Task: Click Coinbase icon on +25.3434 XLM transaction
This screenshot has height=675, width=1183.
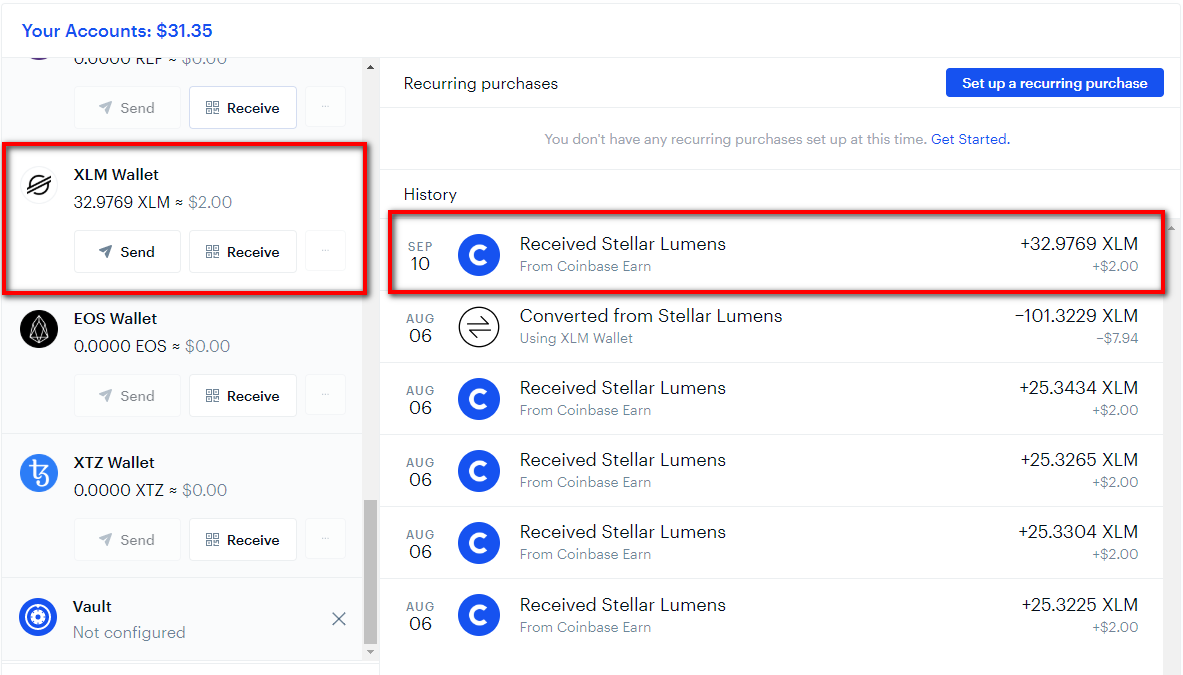Action: pyautogui.click(x=479, y=399)
